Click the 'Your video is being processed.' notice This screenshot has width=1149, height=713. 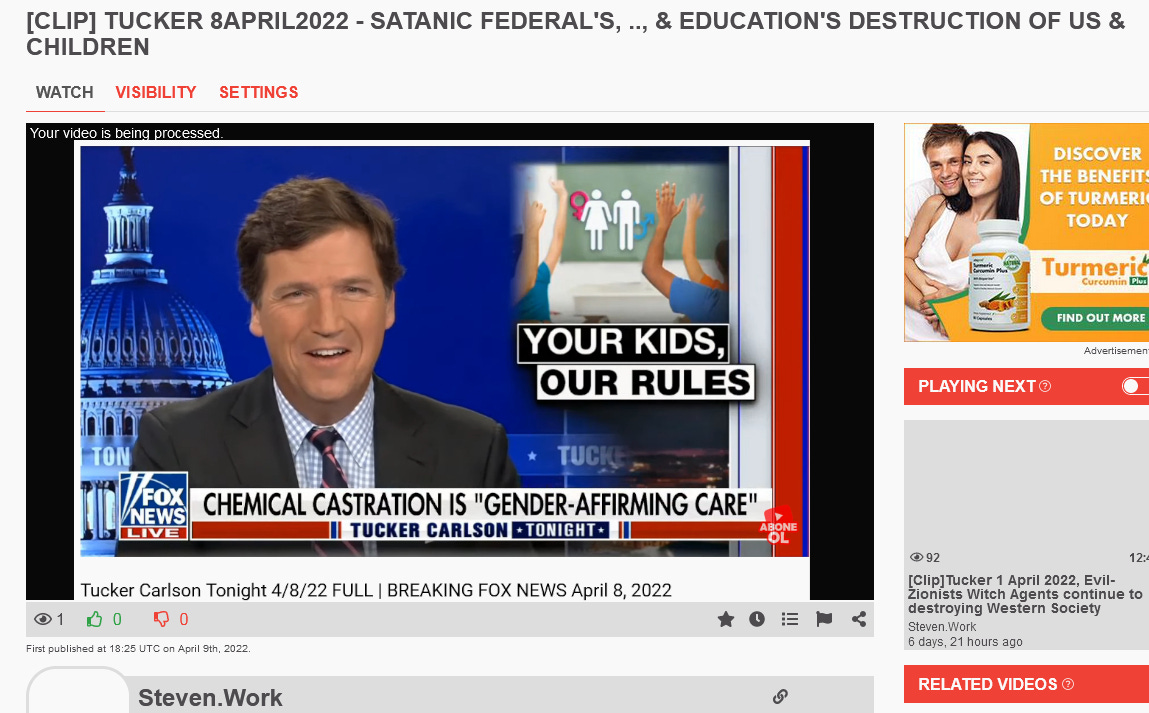click(126, 133)
